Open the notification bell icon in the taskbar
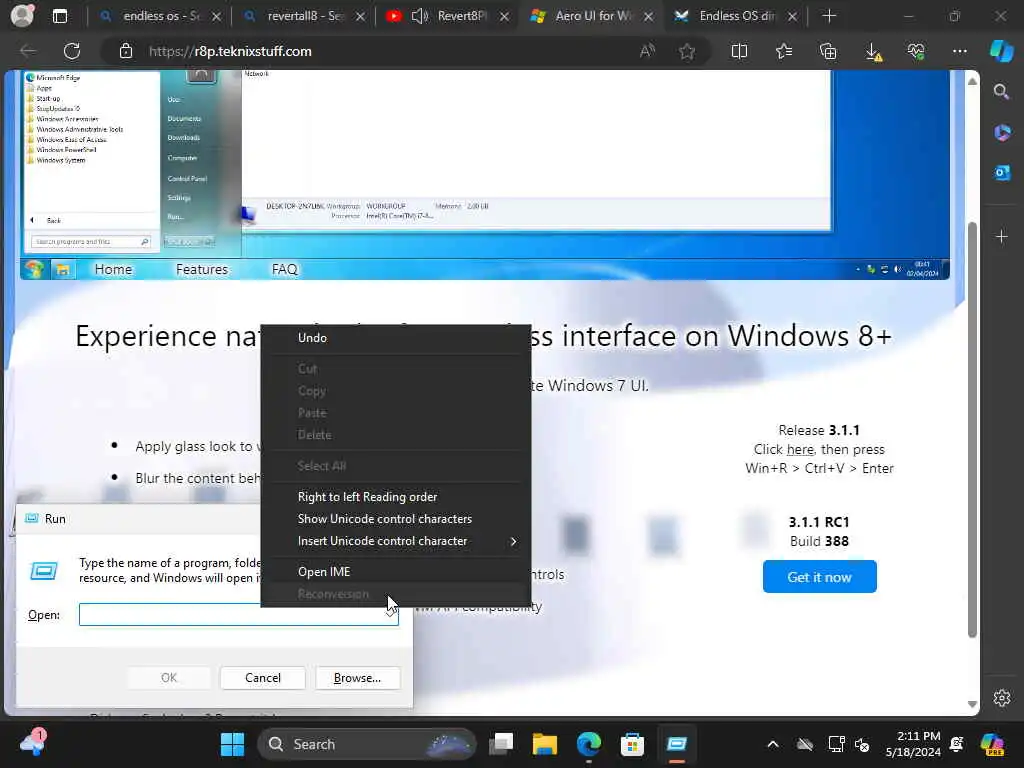 pyautogui.click(x=957, y=744)
